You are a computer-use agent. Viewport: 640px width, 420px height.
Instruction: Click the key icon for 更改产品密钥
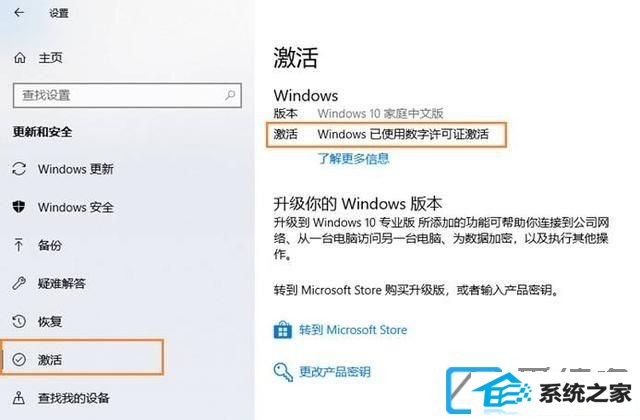[283, 372]
